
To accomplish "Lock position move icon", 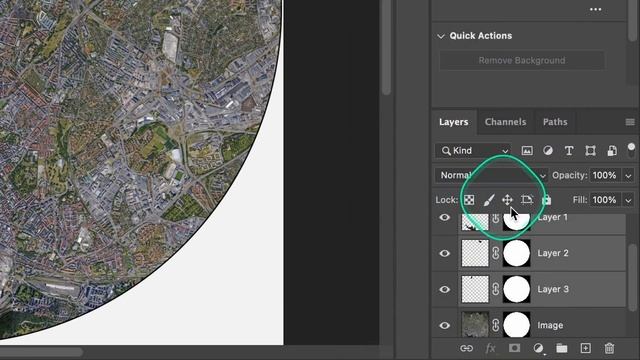I will pos(507,200).
